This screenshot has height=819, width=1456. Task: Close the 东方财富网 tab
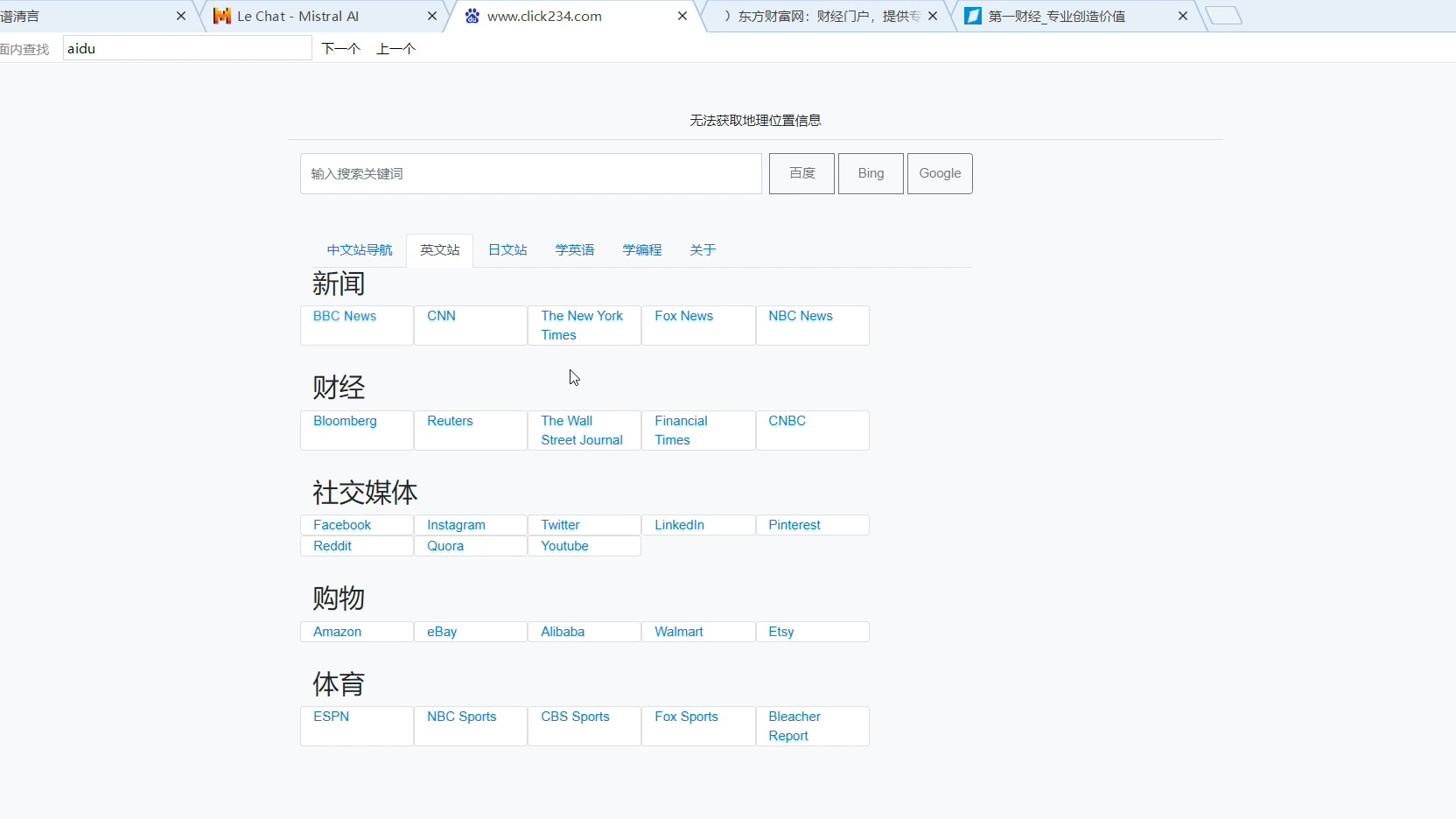pyautogui.click(x=933, y=16)
